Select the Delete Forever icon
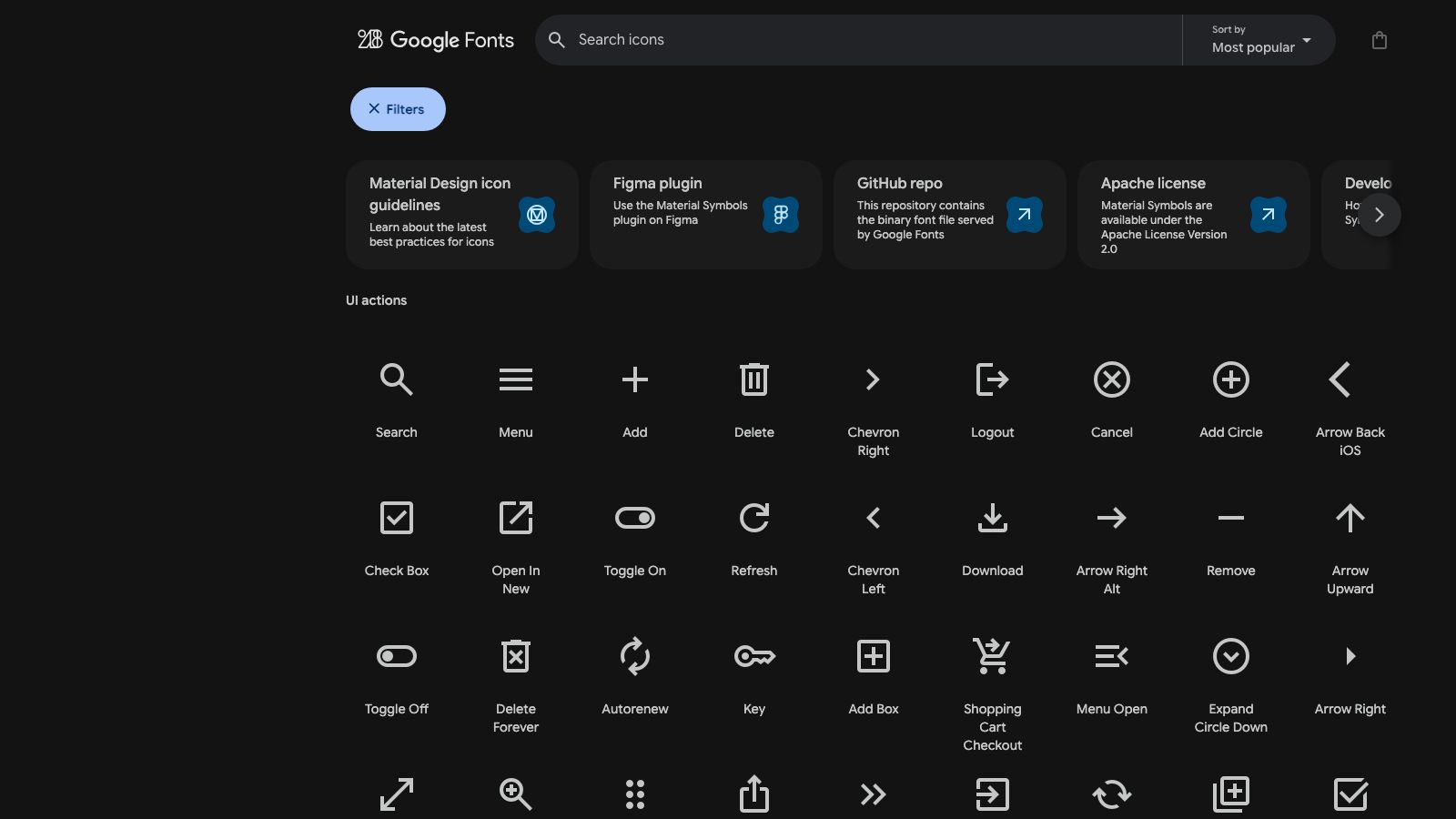The width and height of the screenshot is (1456, 819). [516, 656]
